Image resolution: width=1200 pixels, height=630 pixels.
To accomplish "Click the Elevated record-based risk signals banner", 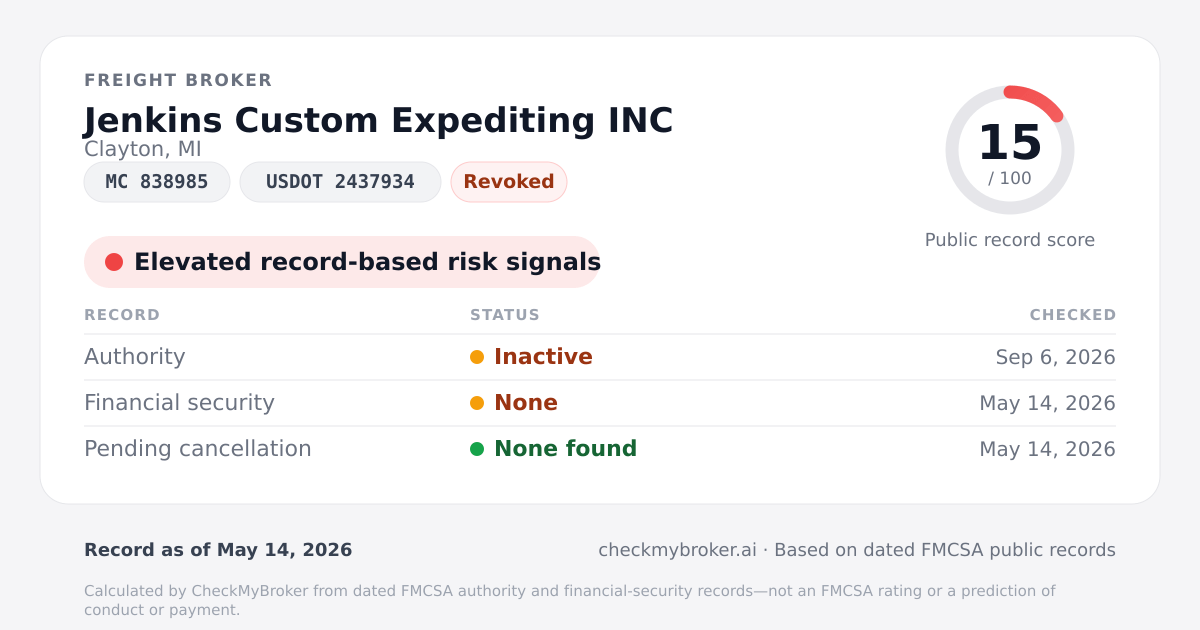I will click(x=342, y=262).
